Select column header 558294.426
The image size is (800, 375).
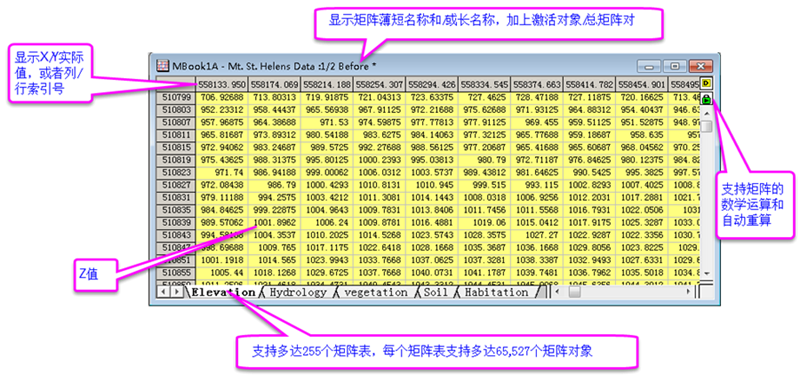point(432,84)
